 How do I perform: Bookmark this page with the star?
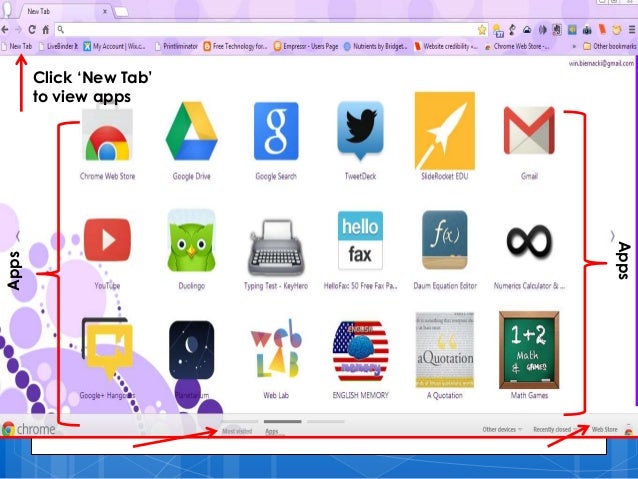pyautogui.click(x=482, y=30)
